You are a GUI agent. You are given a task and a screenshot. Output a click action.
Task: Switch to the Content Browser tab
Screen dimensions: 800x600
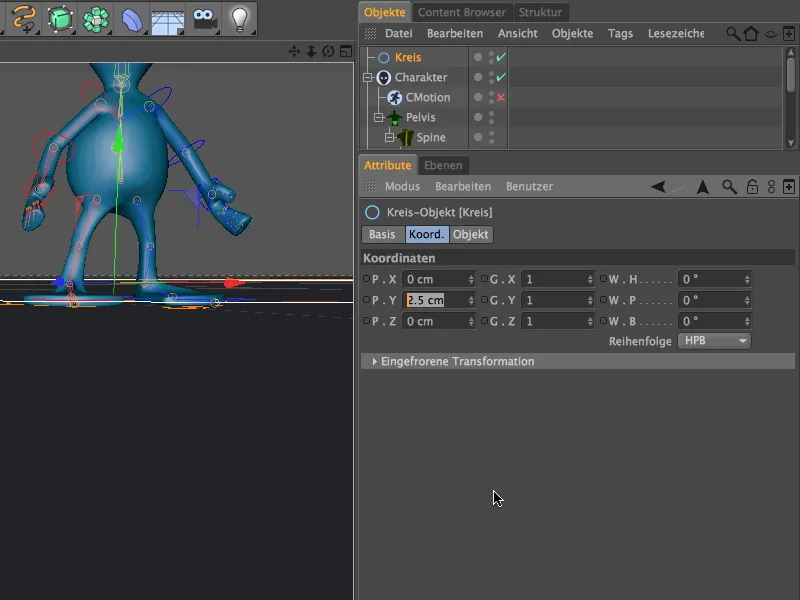pyautogui.click(x=462, y=12)
